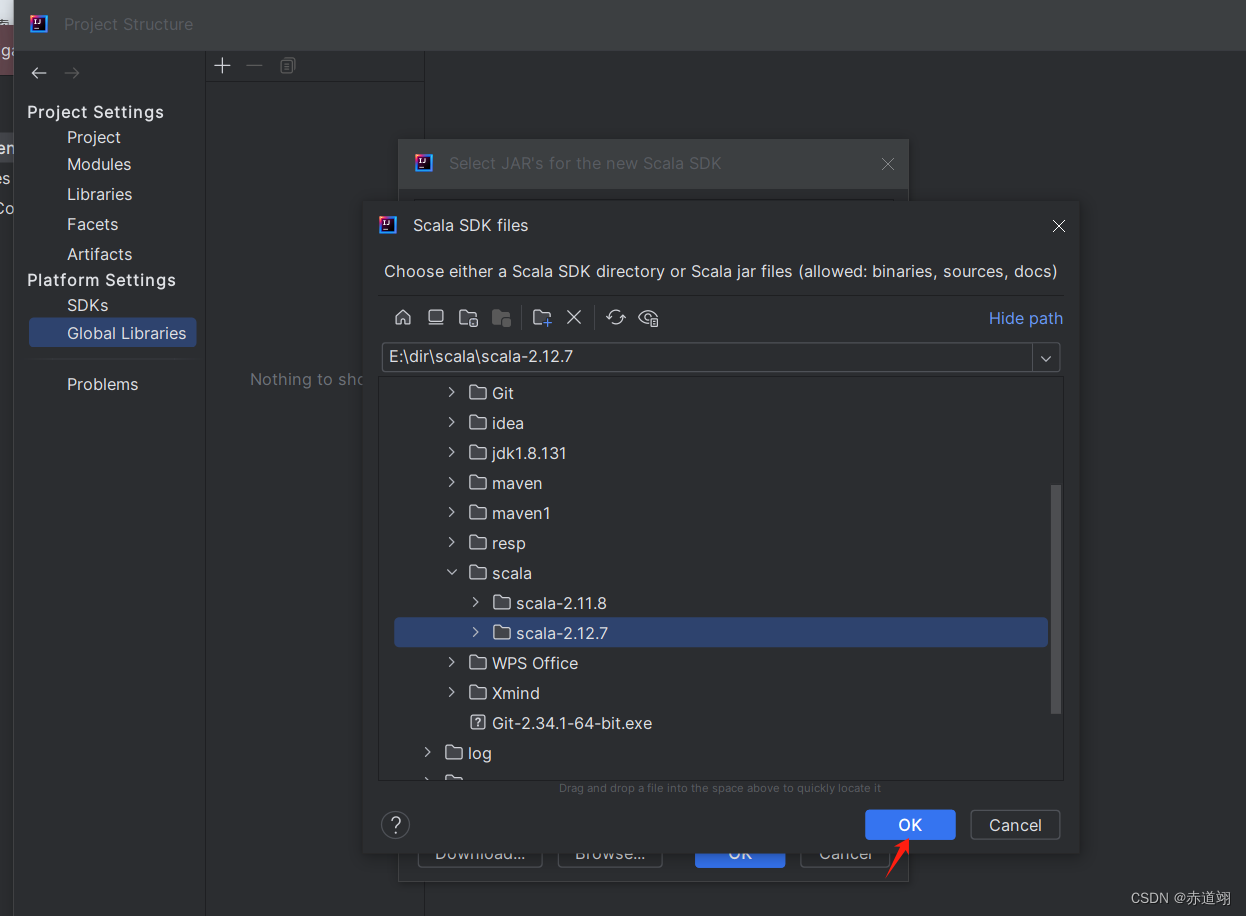Select Global Libraries in sidebar

pyautogui.click(x=113, y=333)
